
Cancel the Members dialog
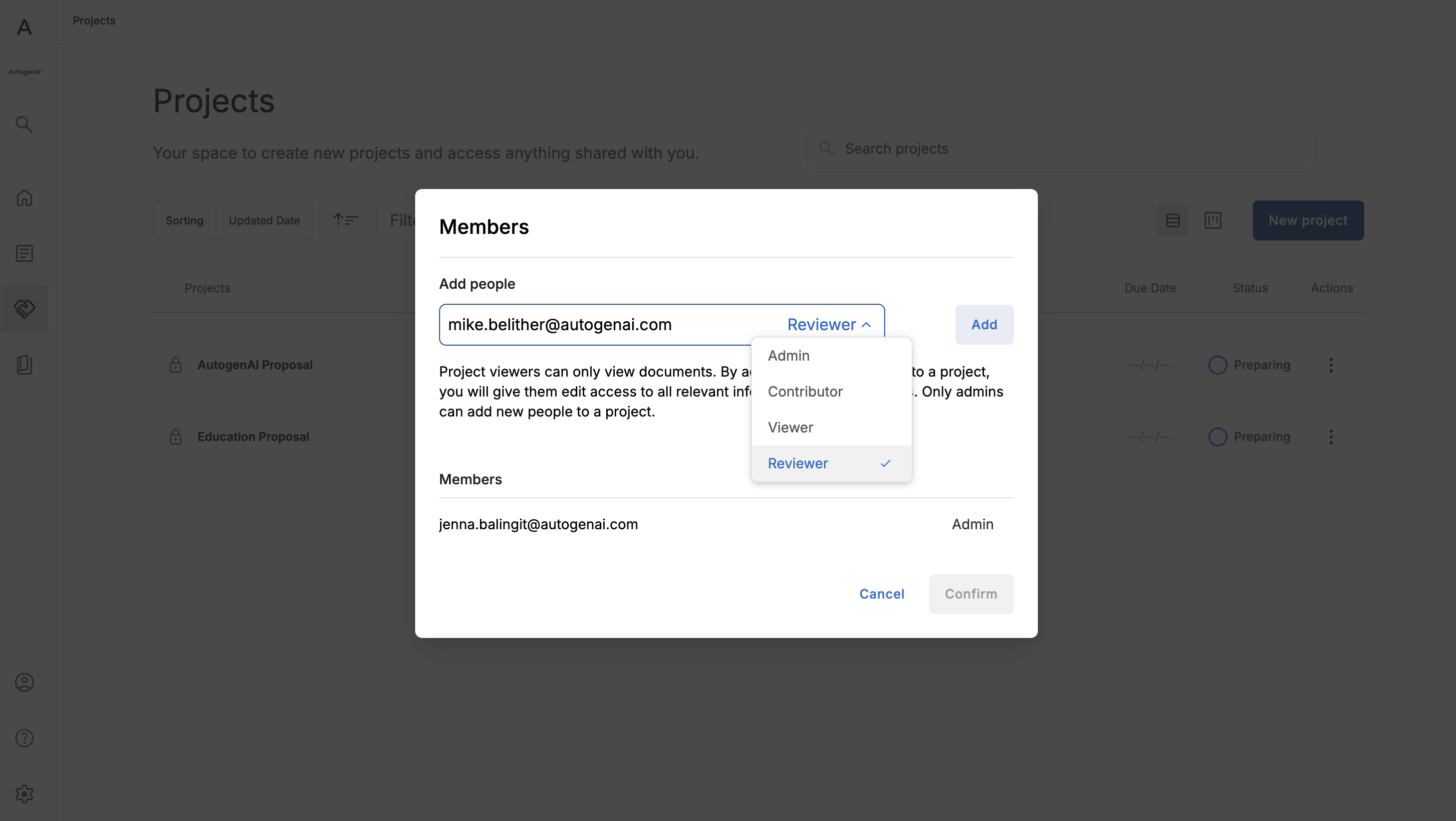pos(882,594)
